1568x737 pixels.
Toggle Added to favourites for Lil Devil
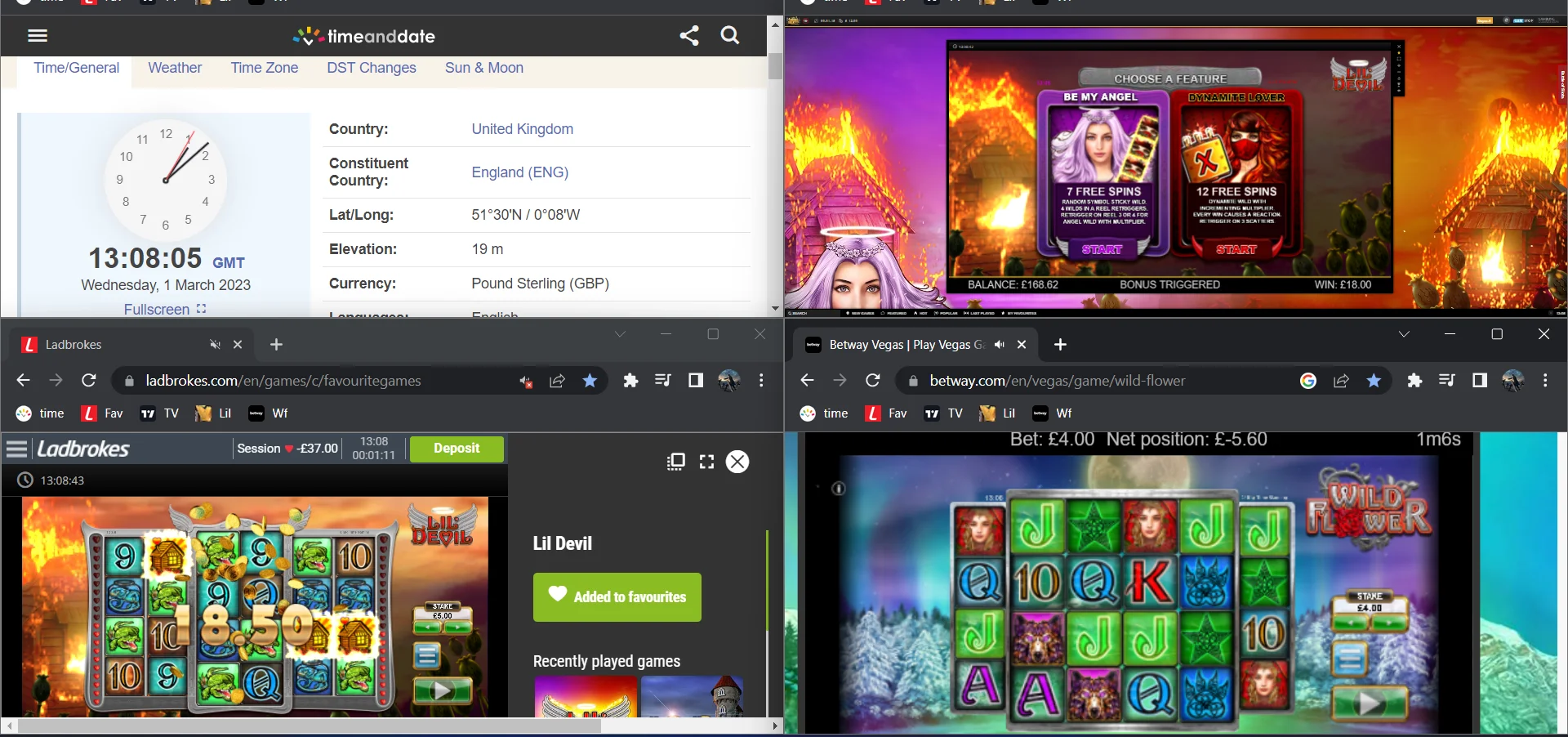point(617,597)
